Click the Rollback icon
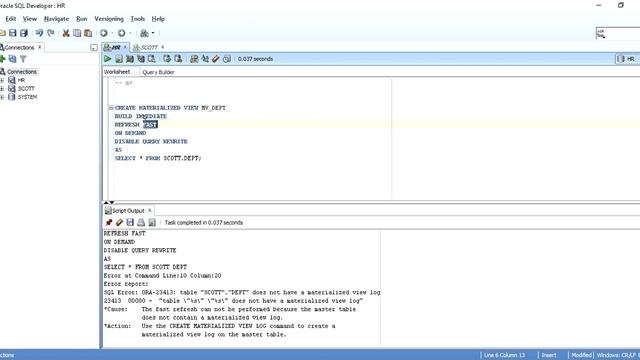This screenshot has width=640, height=360. click(x=178, y=59)
